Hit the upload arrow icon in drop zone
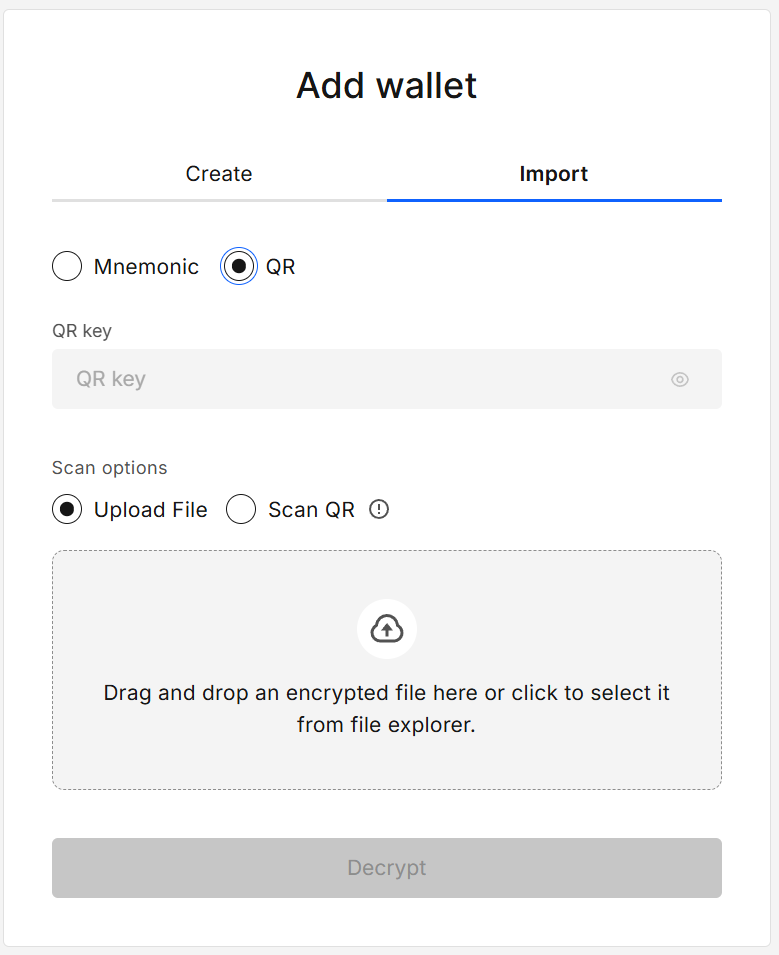 pos(387,628)
